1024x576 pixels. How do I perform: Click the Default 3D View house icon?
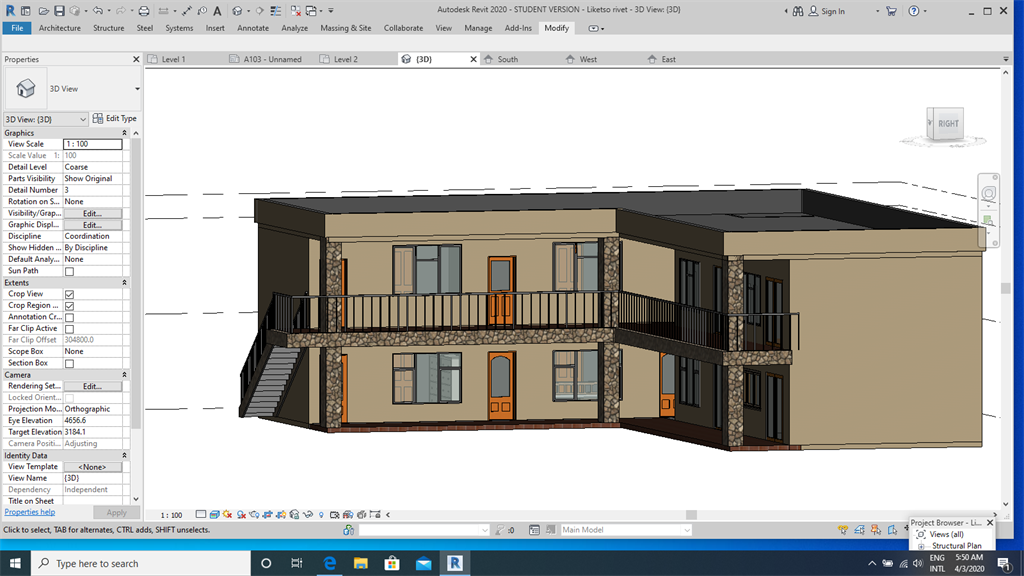[237, 10]
